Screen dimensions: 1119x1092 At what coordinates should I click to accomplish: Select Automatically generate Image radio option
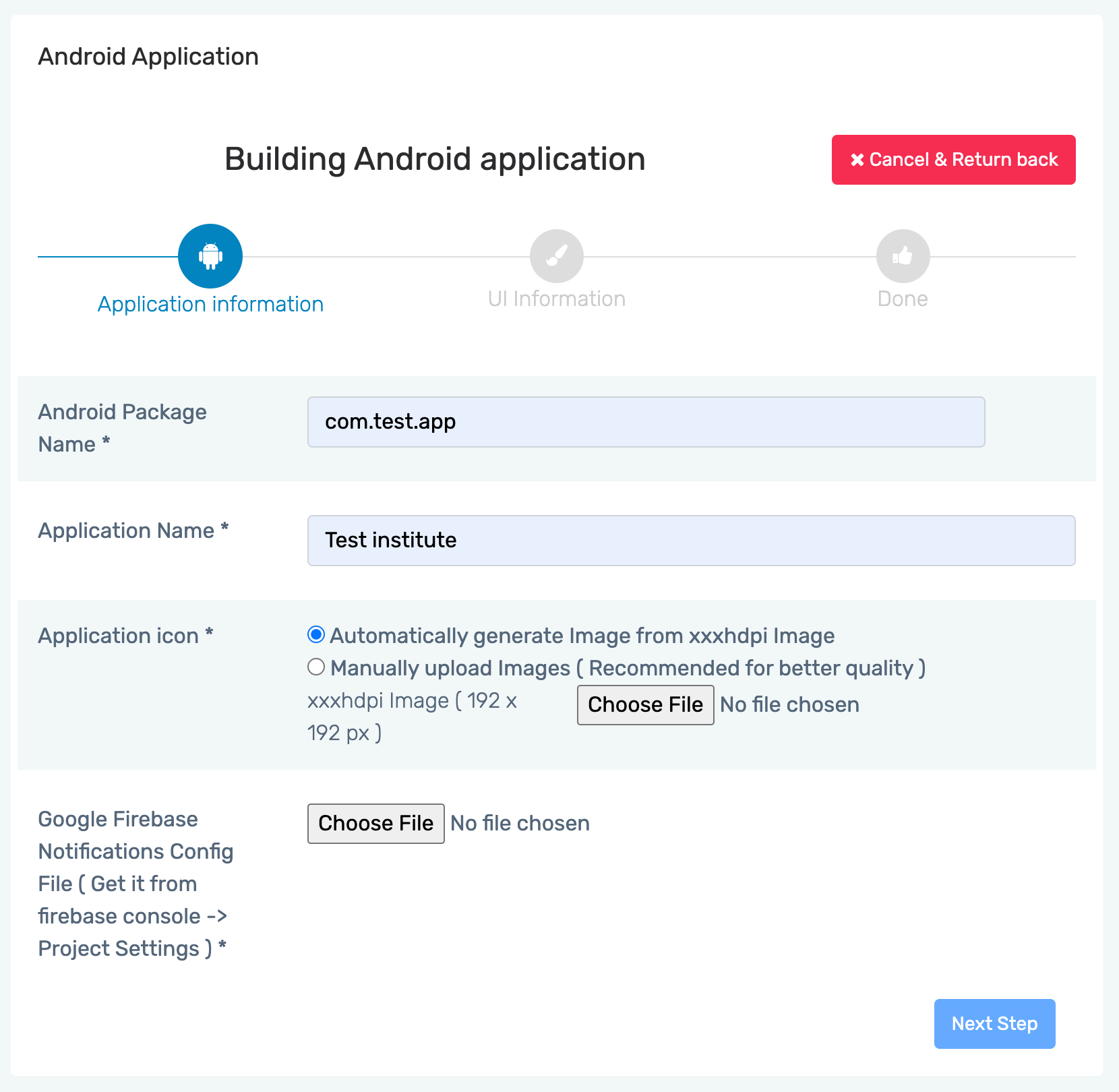[316, 635]
